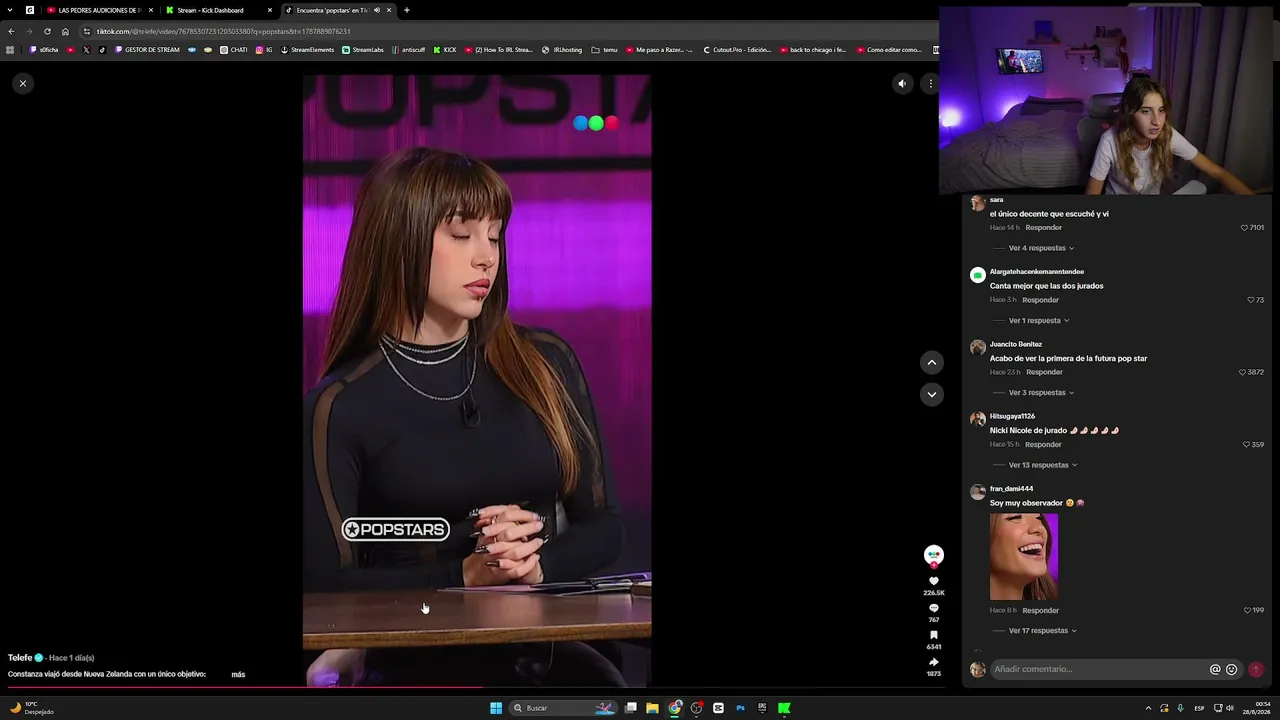Screen dimensions: 1280x720
Task: Open the StreamElements bookmark
Action: coord(308,50)
